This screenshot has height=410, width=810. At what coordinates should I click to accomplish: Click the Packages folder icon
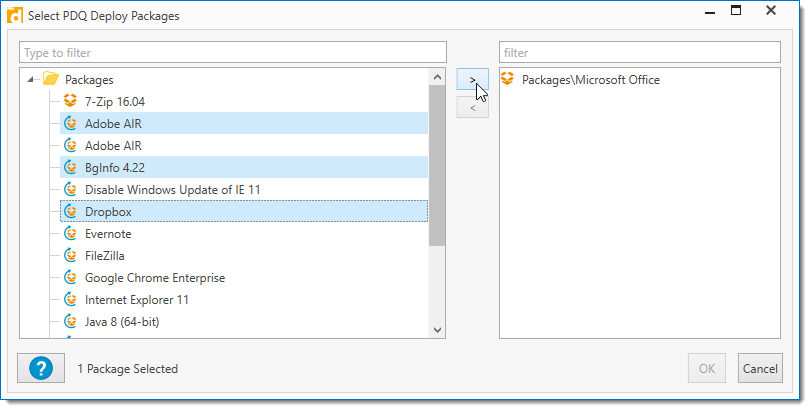coord(51,79)
